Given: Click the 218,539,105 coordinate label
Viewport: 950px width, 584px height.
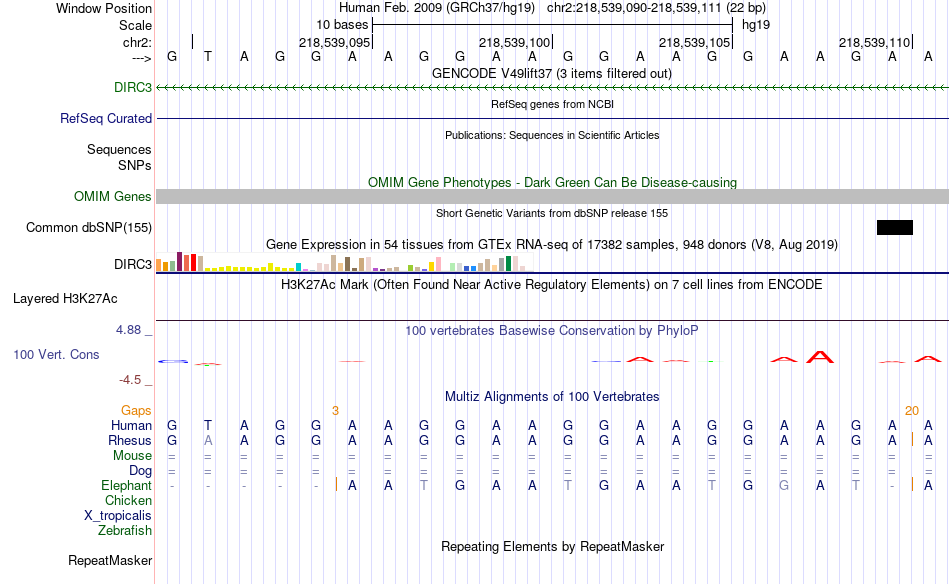Looking at the screenshot, I should click(x=694, y=42).
